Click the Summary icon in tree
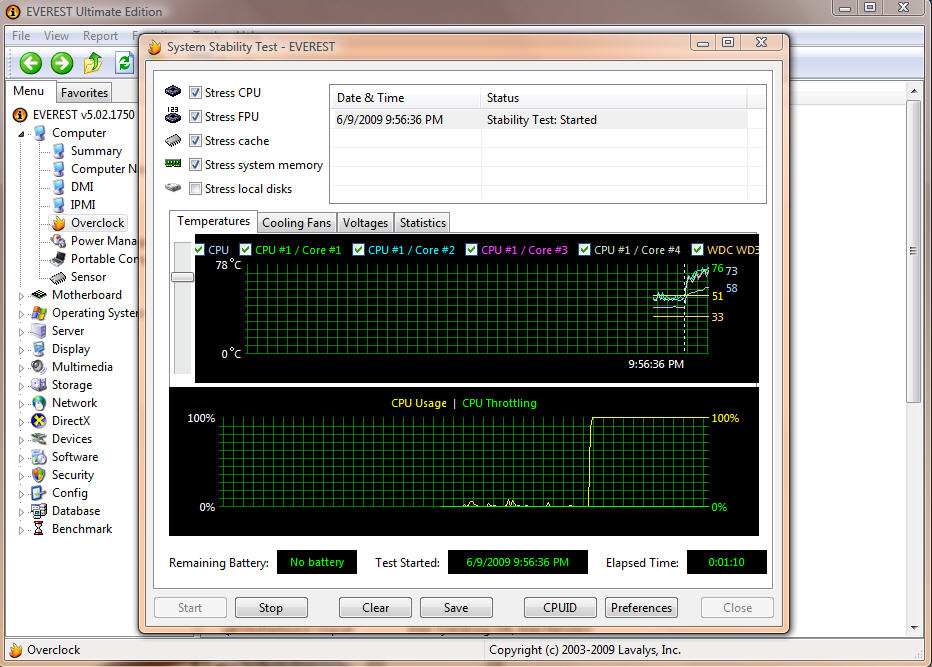932x667 pixels. [x=58, y=151]
